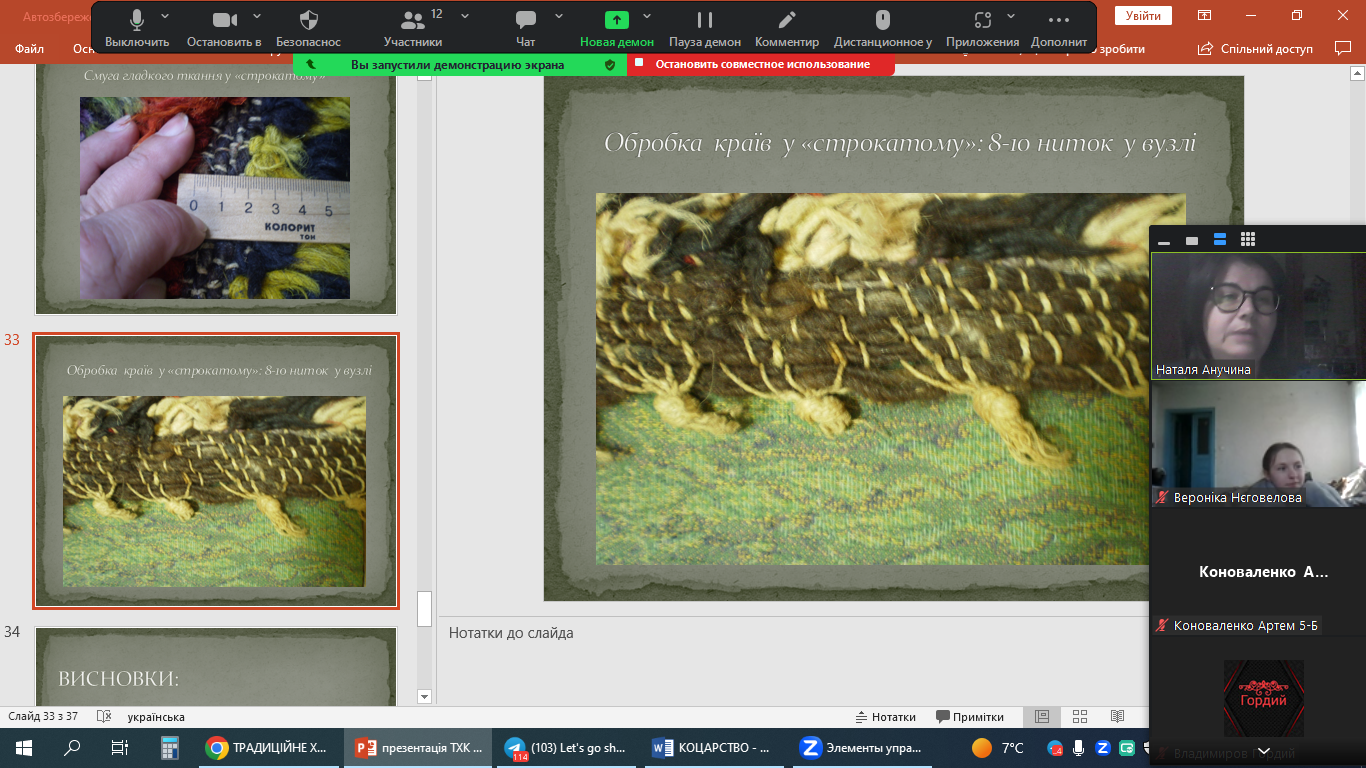Open ribbon display options icon
1366x768 pixels.
(1205, 15)
